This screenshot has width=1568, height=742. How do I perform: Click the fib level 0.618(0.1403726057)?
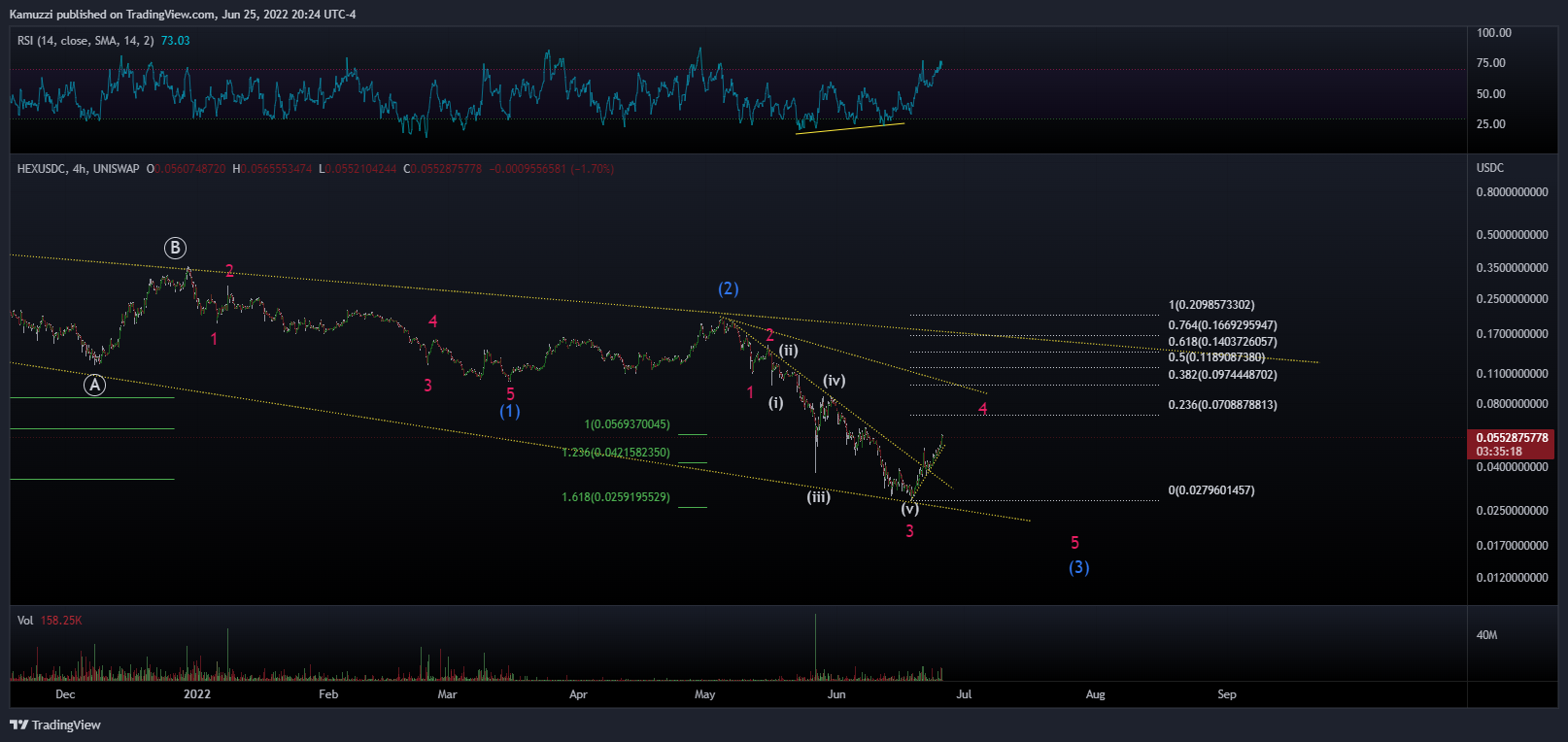click(x=1222, y=342)
